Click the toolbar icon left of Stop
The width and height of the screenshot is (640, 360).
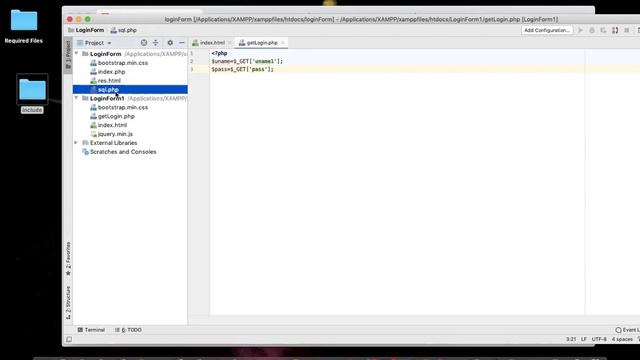pos(615,30)
